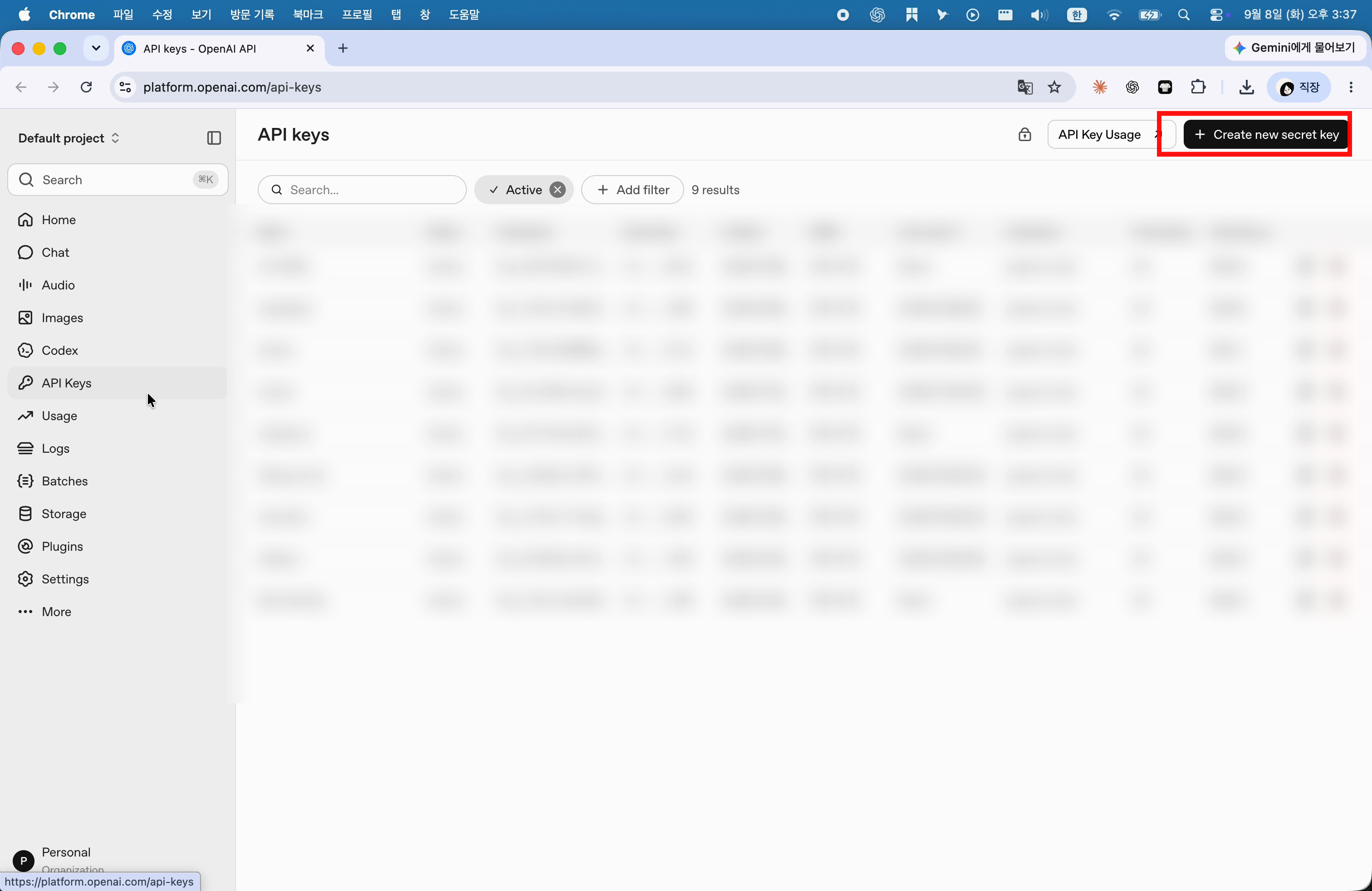The image size is (1372, 891).
Task: Open Logs section
Action: 117,448
